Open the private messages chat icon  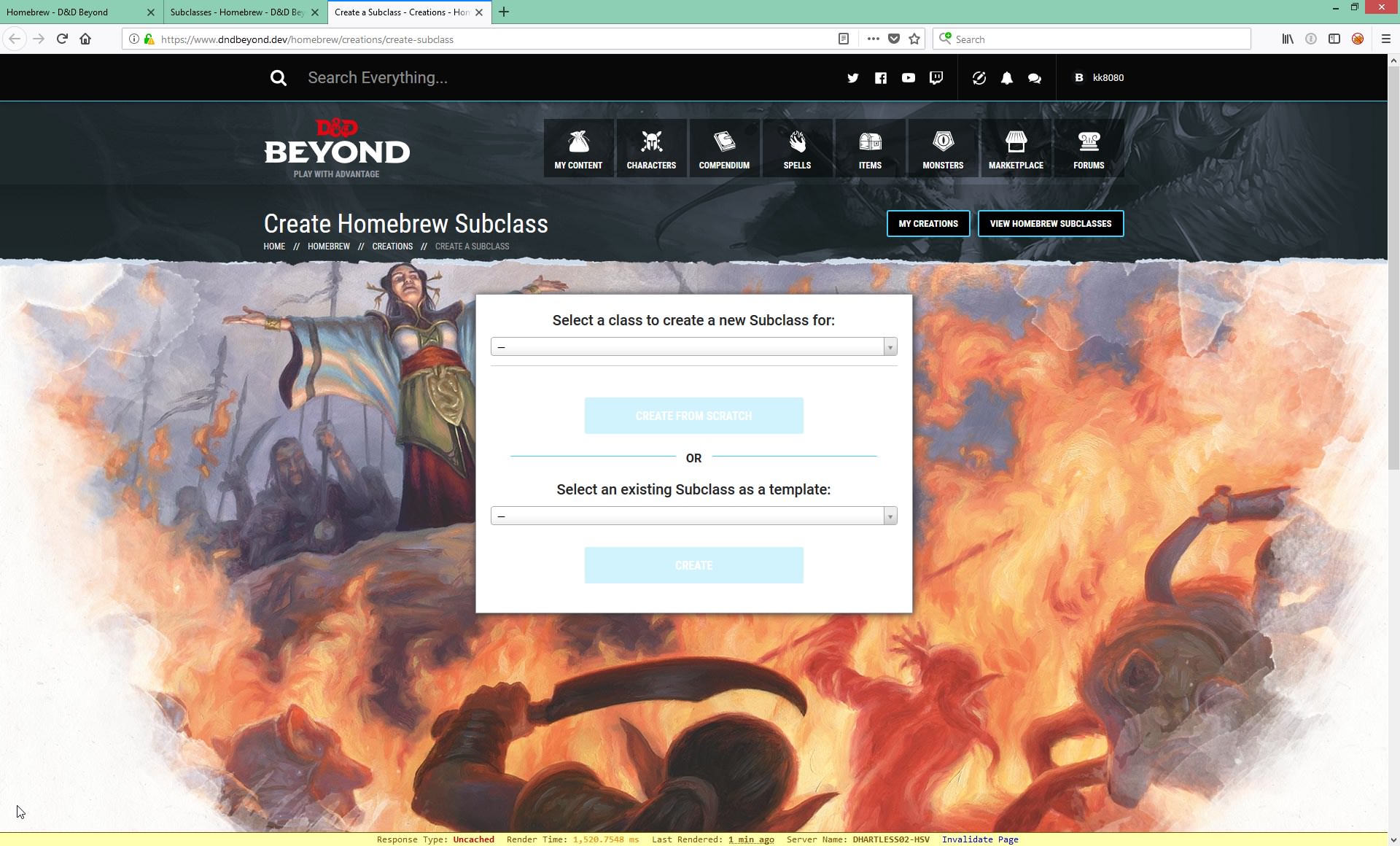(x=1035, y=78)
